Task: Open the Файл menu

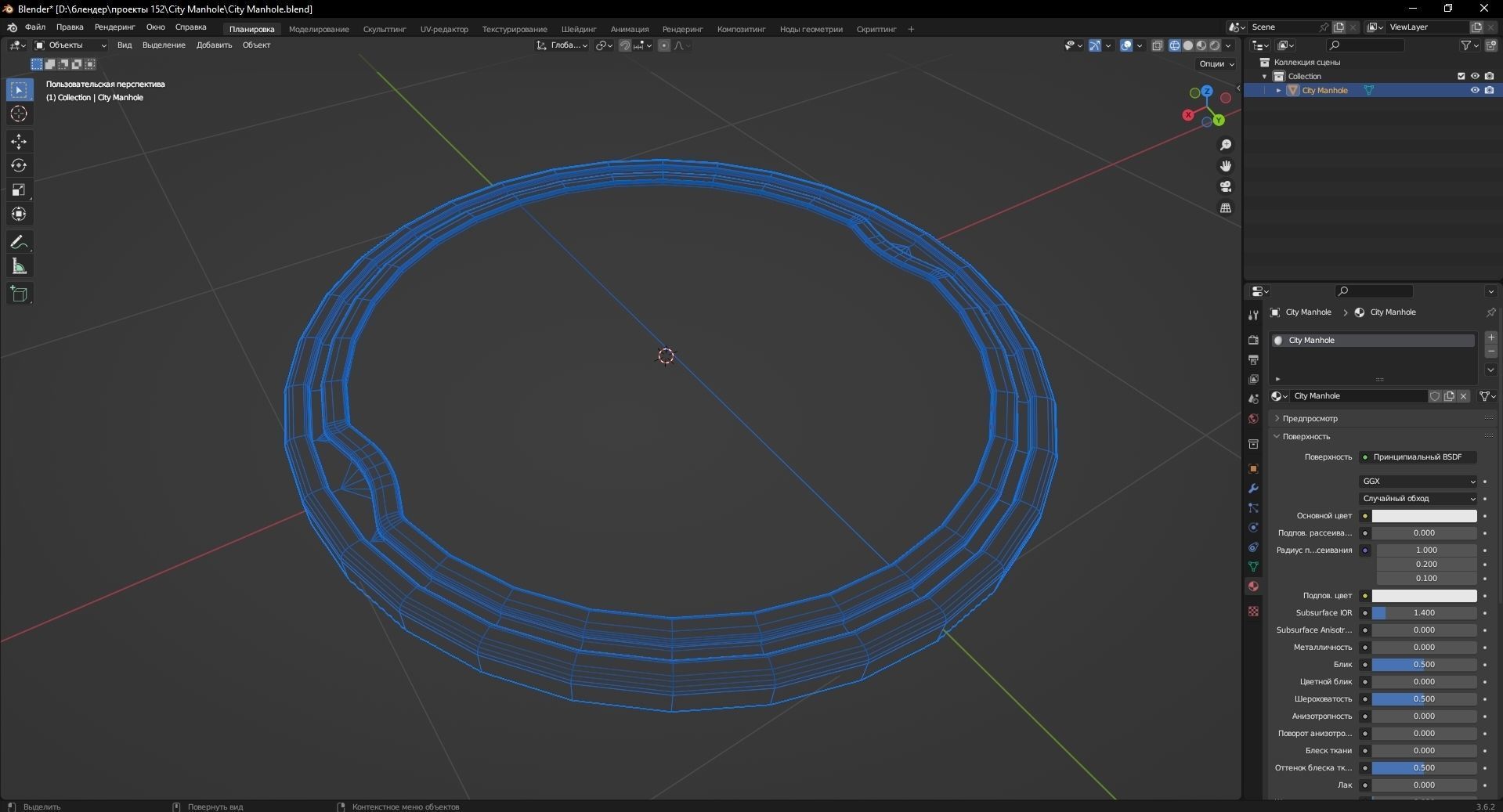Action: [35, 27]
